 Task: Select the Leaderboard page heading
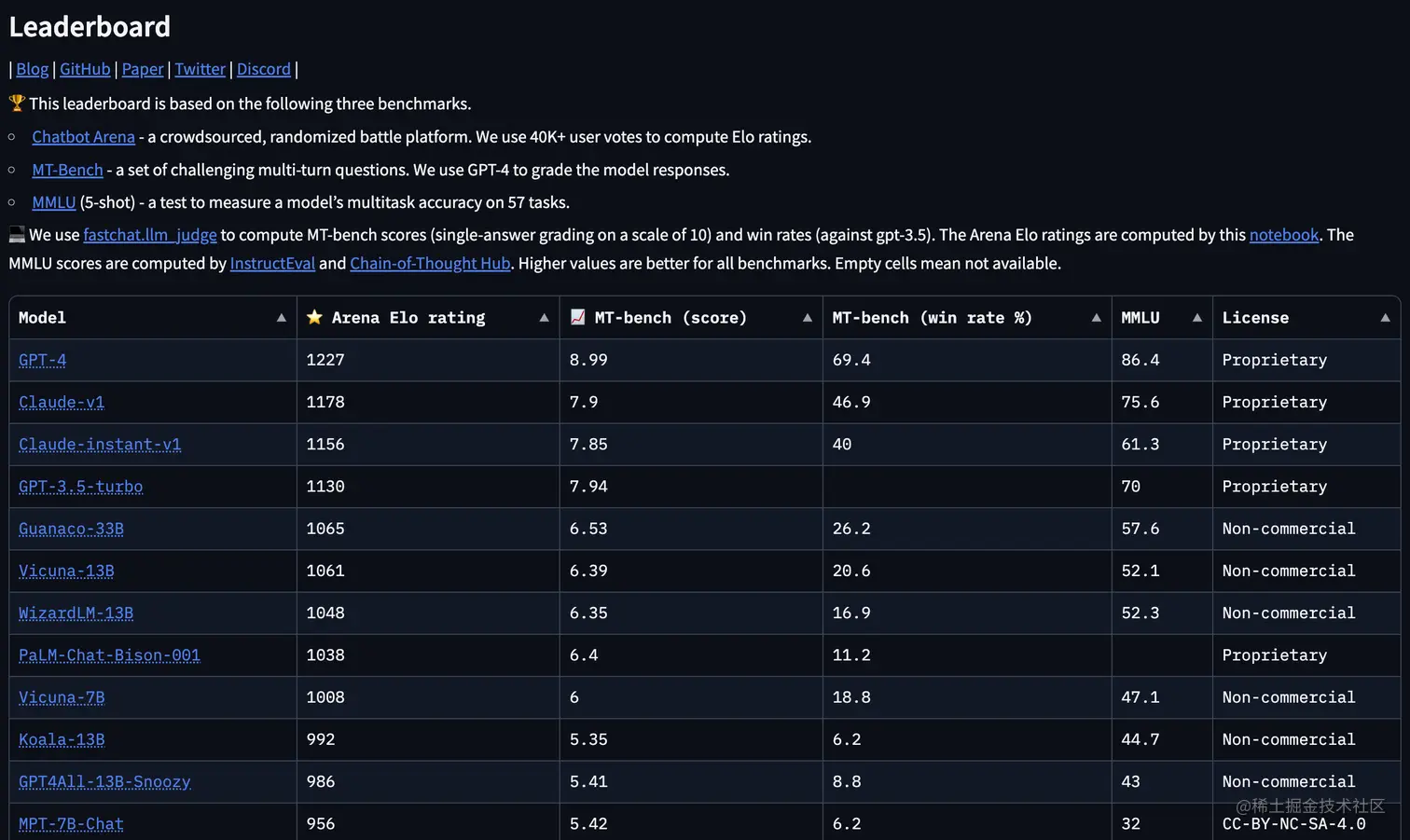point(90,27)
